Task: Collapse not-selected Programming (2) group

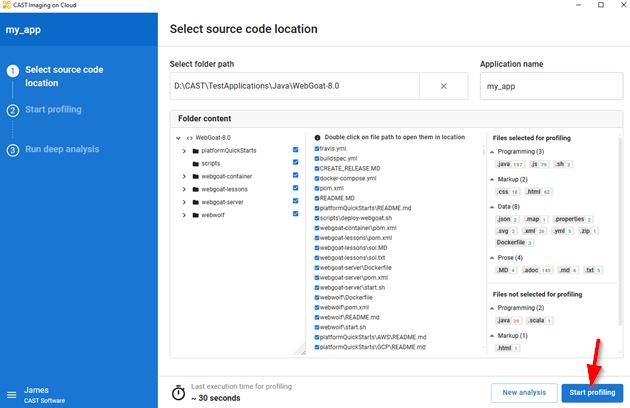Action: (x=492, y=308)
